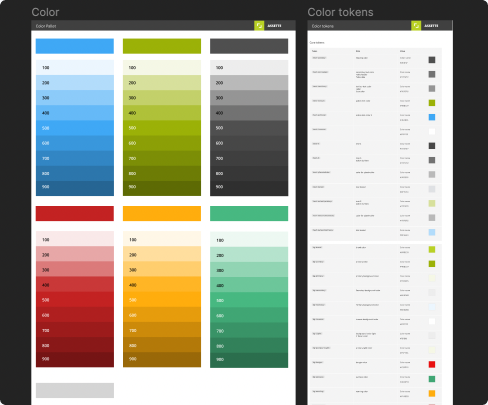Image resolution: width=488 pixels, height=405 pixels.
Task: Choose the teal green 700 swatch
Action: coord(249,330)
